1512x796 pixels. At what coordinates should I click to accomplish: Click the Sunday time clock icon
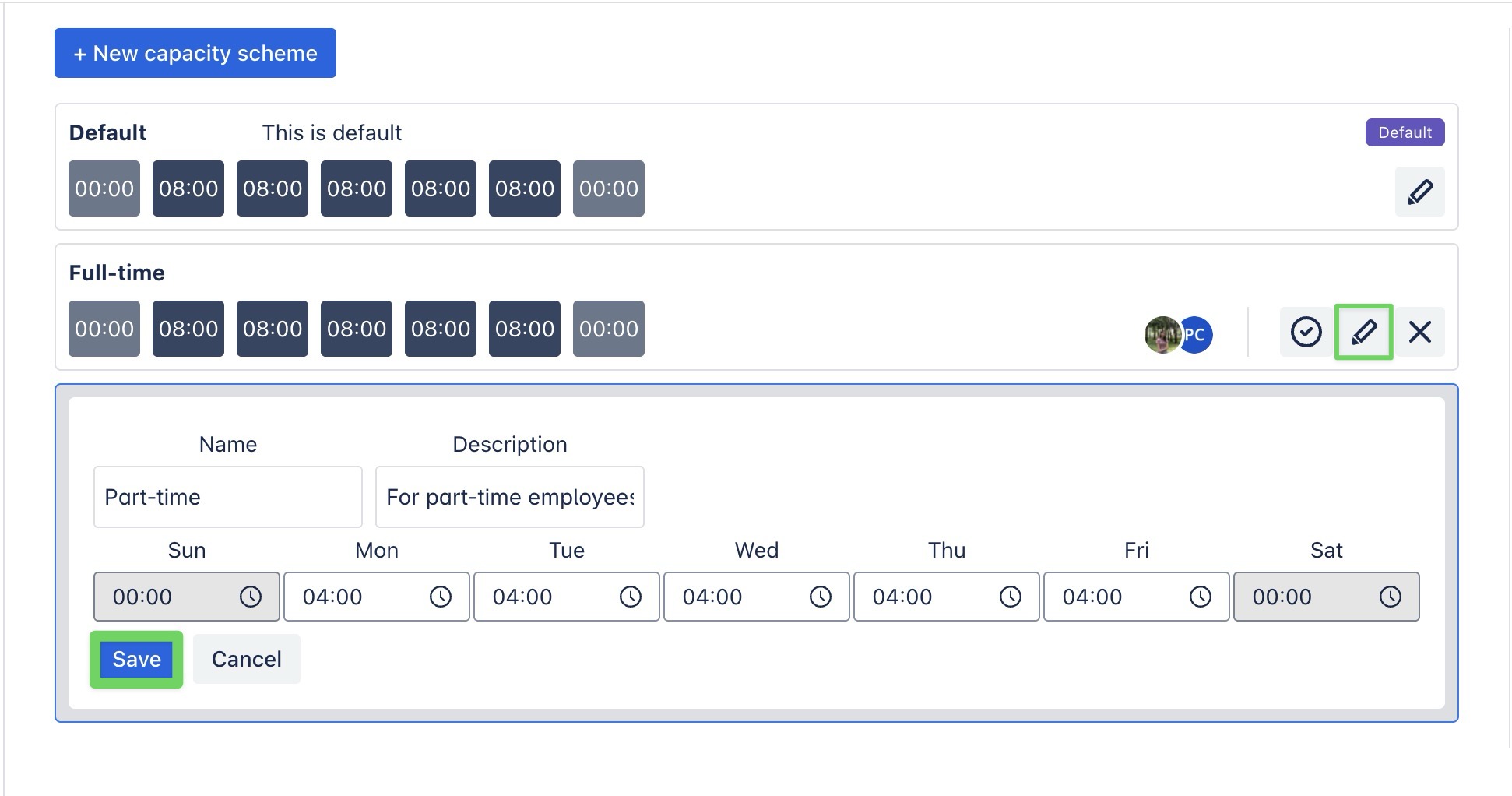click(x=250, y=597)
